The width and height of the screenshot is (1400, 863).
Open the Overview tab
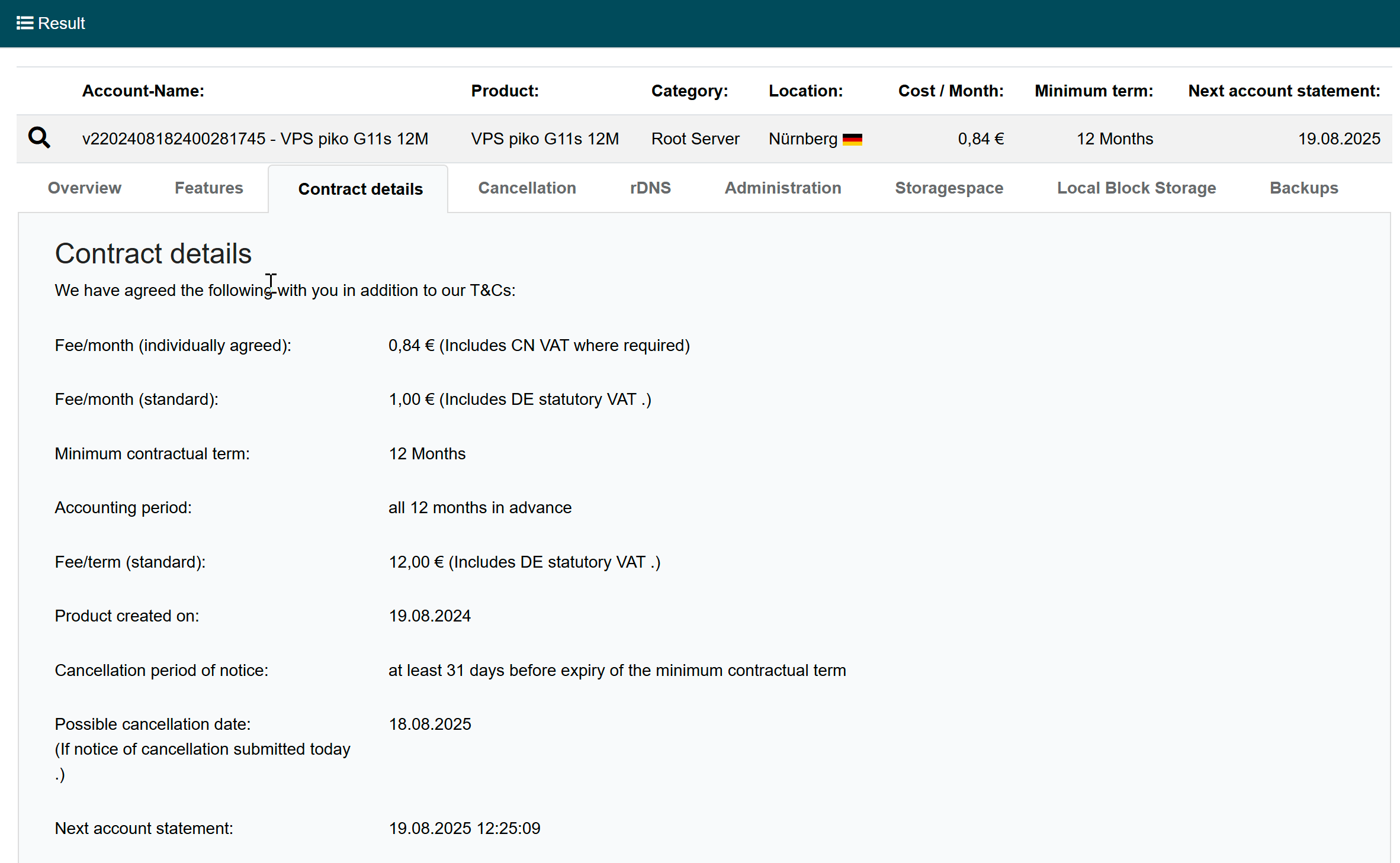click(x=84, y=188)
